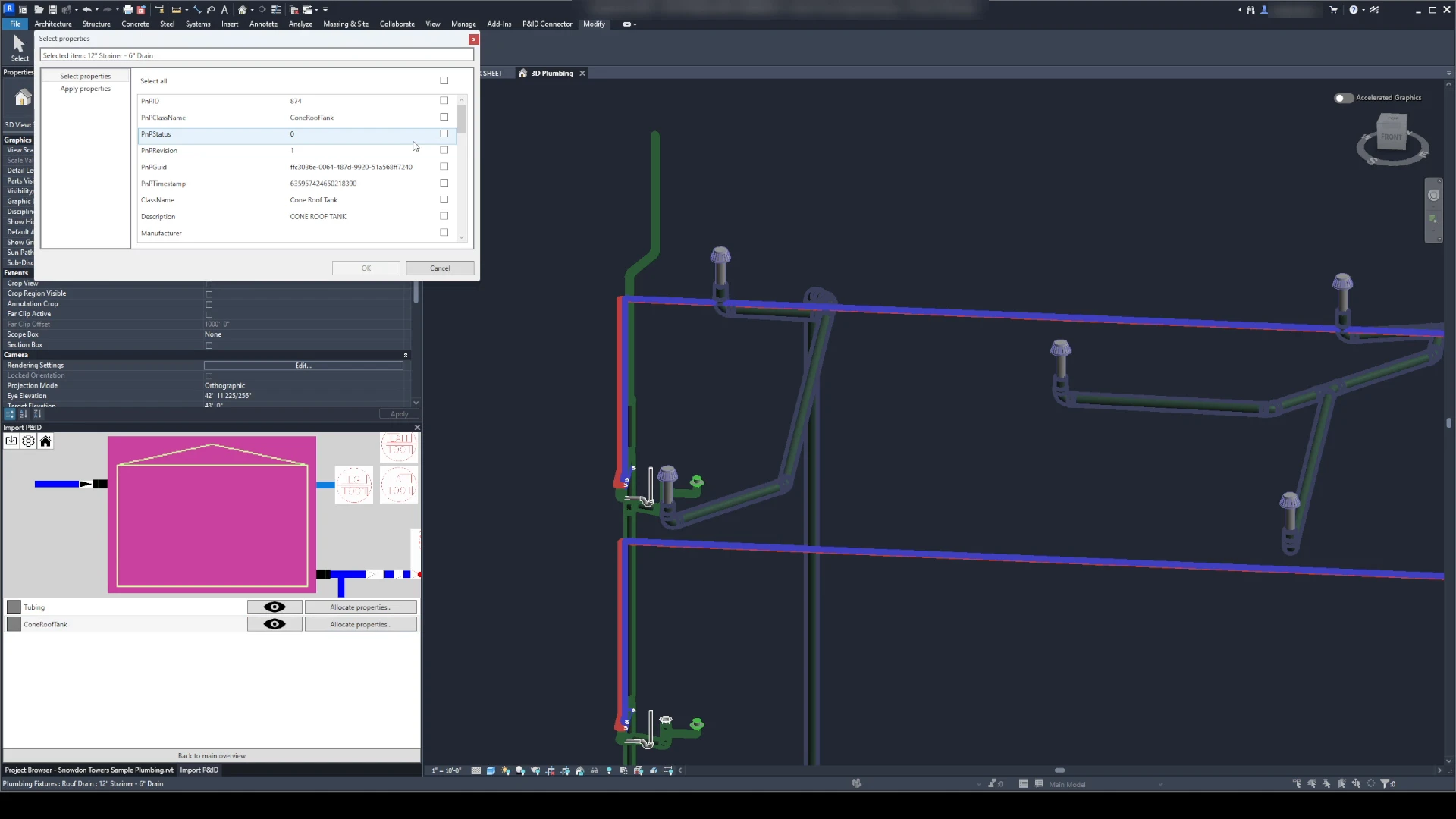Toggle visibility eye for Tubing
The height and width of the screenshot is (819, 1456).
(275, 607)
